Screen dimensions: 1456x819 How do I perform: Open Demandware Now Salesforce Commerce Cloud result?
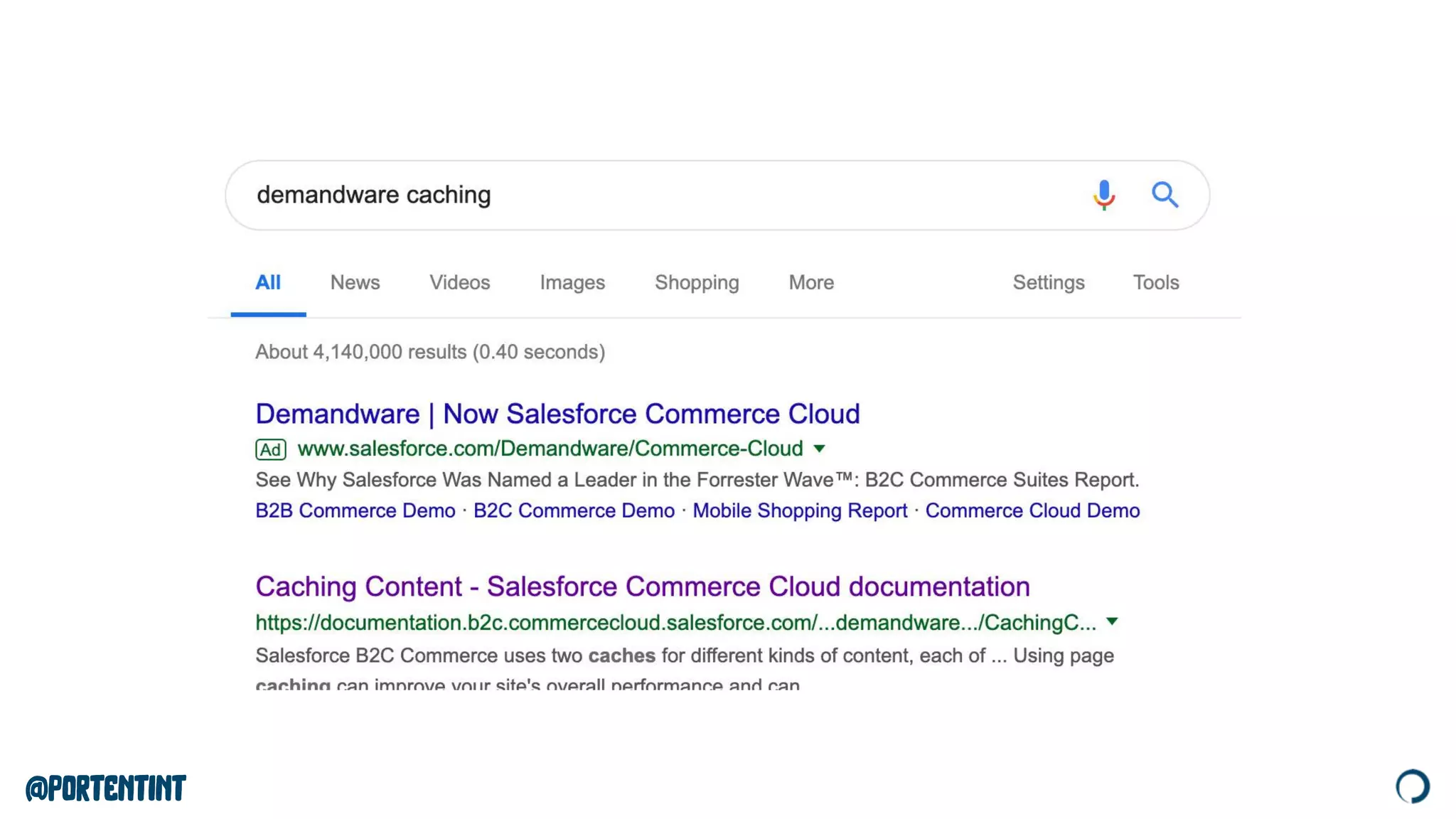[x=557, y=414]
